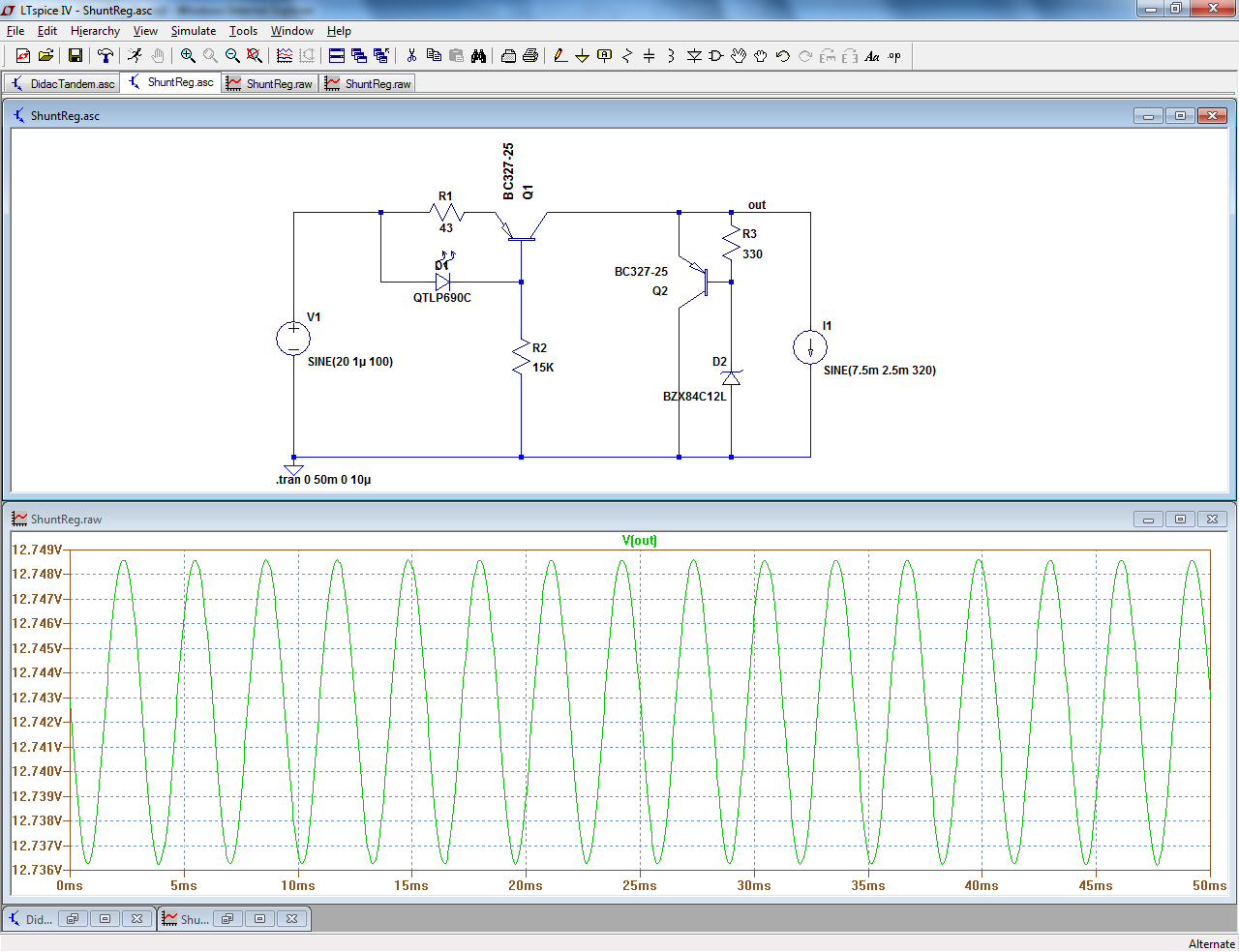This screenshot has height=952, width=1239.
Task: Click the Close all windows toolbar icon
Action: [x=381, y=56]
